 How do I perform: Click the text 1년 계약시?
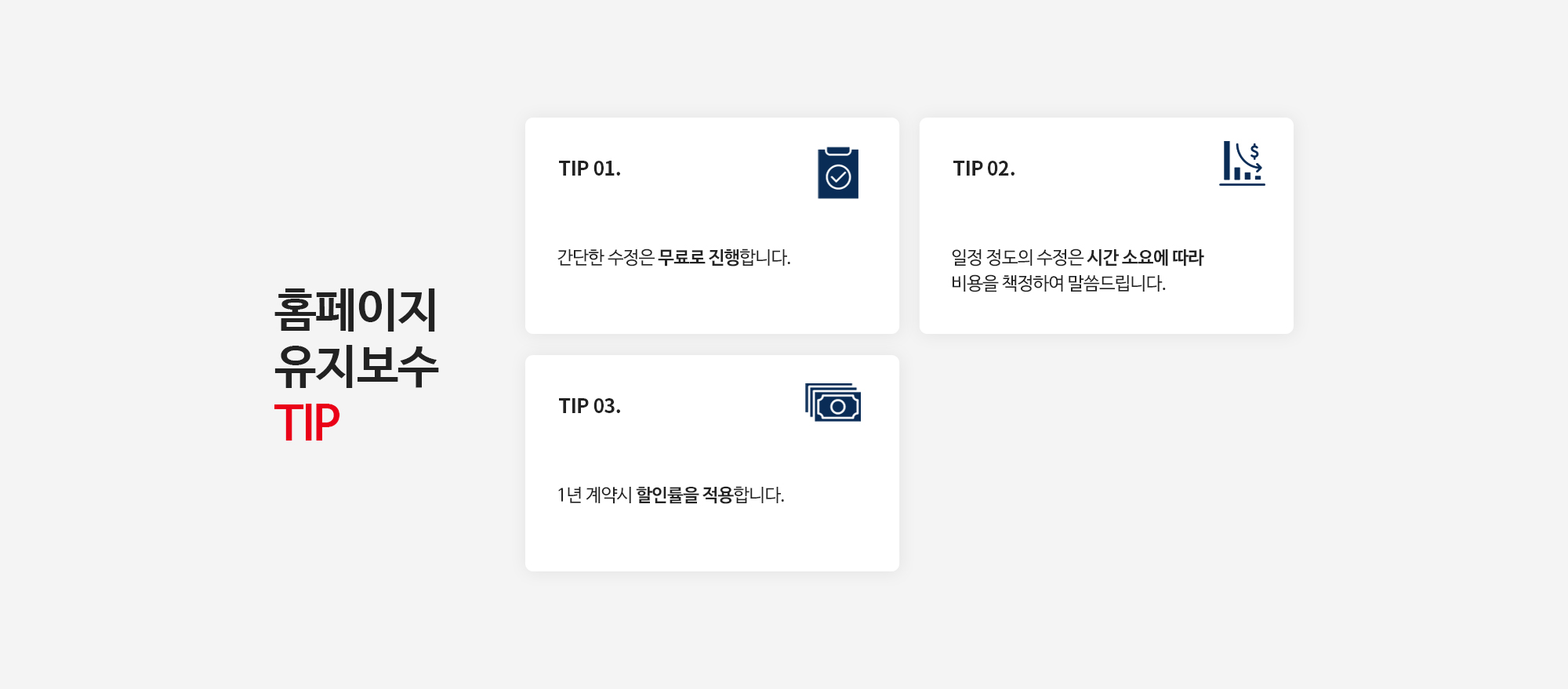click(594, 495)
